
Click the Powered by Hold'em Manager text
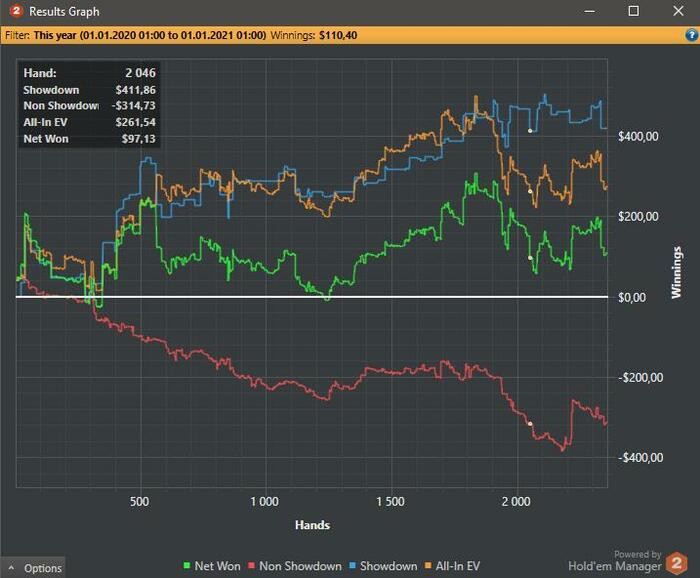[616, 561]
